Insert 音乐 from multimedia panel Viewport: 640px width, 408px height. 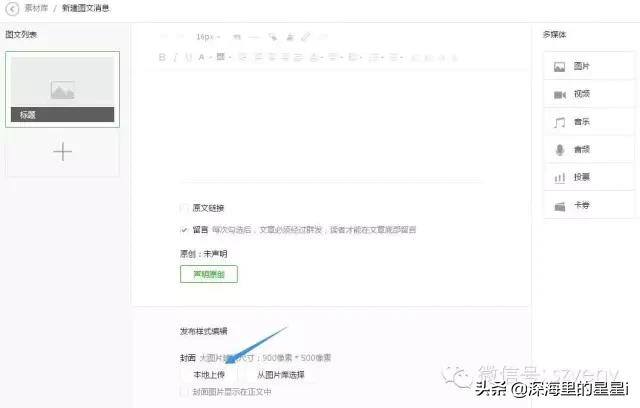[x=589, y=122]
